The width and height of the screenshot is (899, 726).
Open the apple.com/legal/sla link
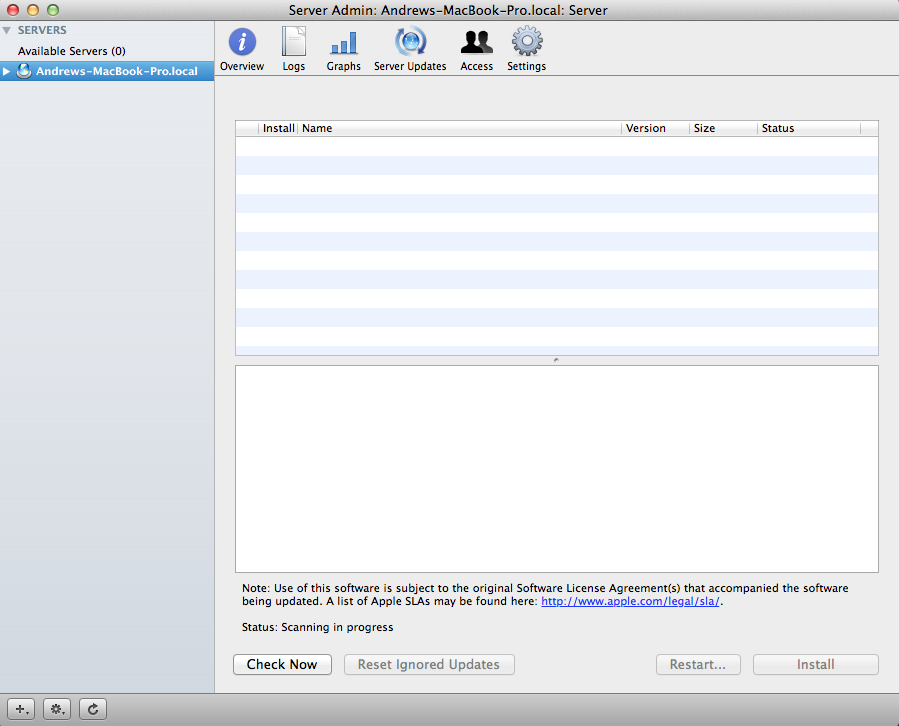tap(630, 602)
